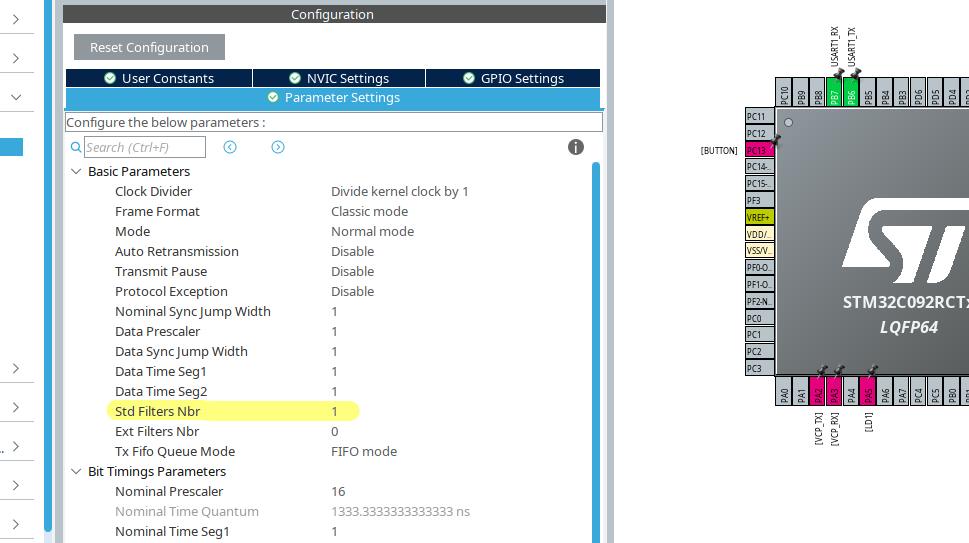Collapse the down-chevron category in left sidebar
Viewport: 969px width, 543px height.
[16, 97]
